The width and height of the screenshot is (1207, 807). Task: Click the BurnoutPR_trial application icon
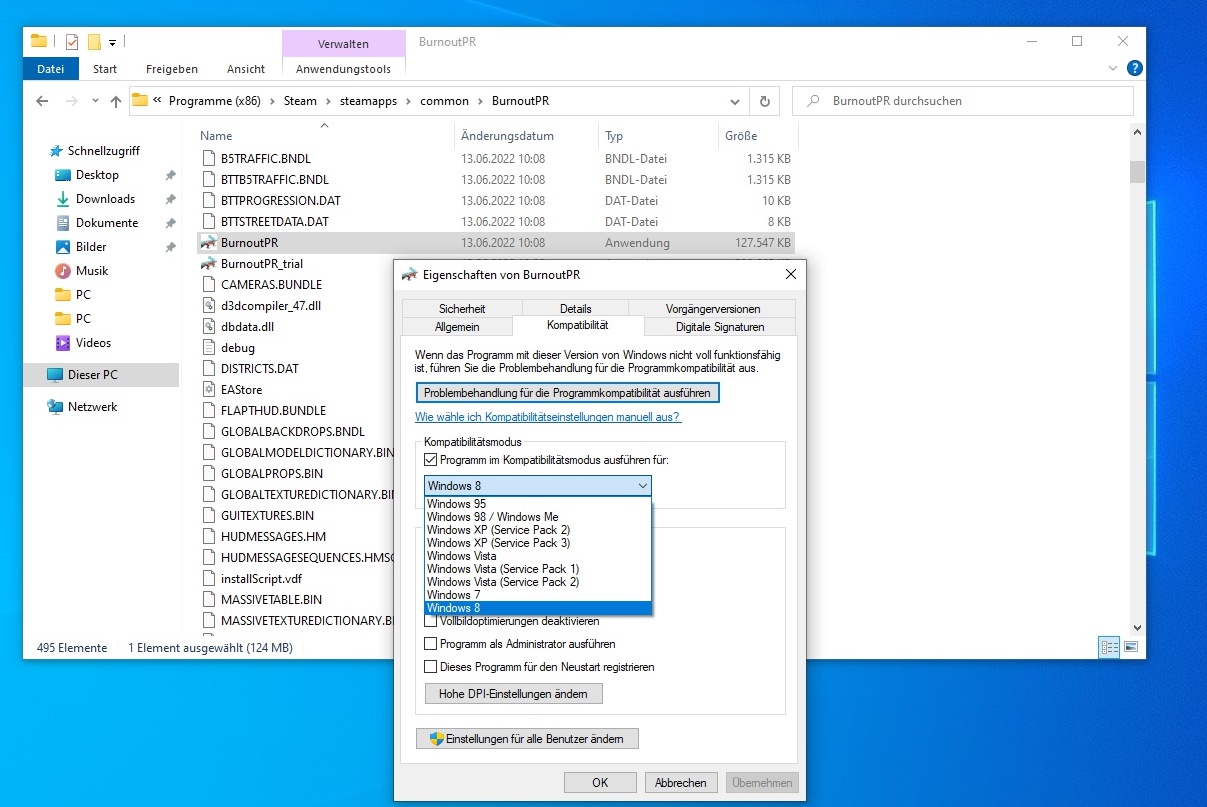point(208,264)
